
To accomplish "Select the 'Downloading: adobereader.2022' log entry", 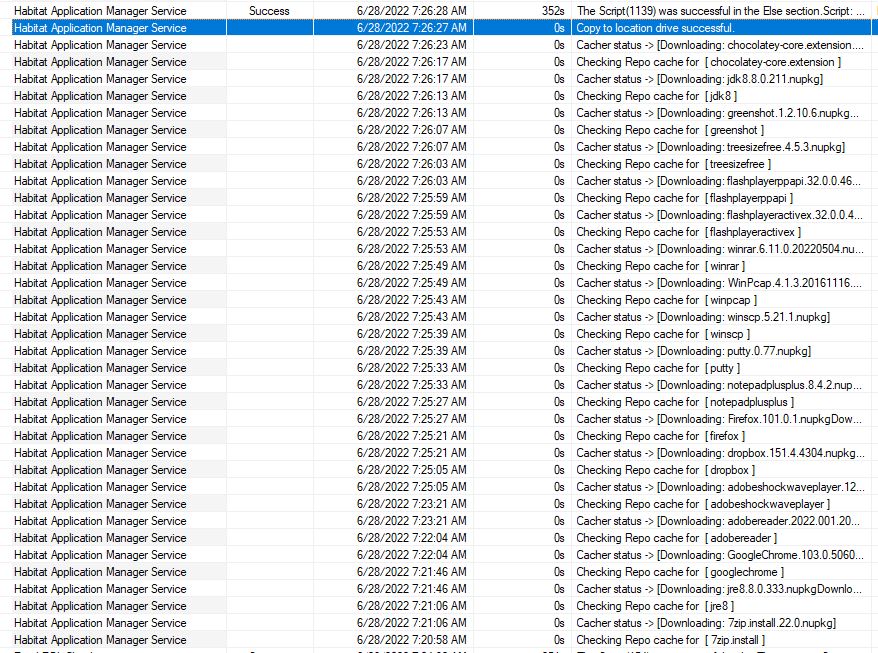I will coord(720,521).
